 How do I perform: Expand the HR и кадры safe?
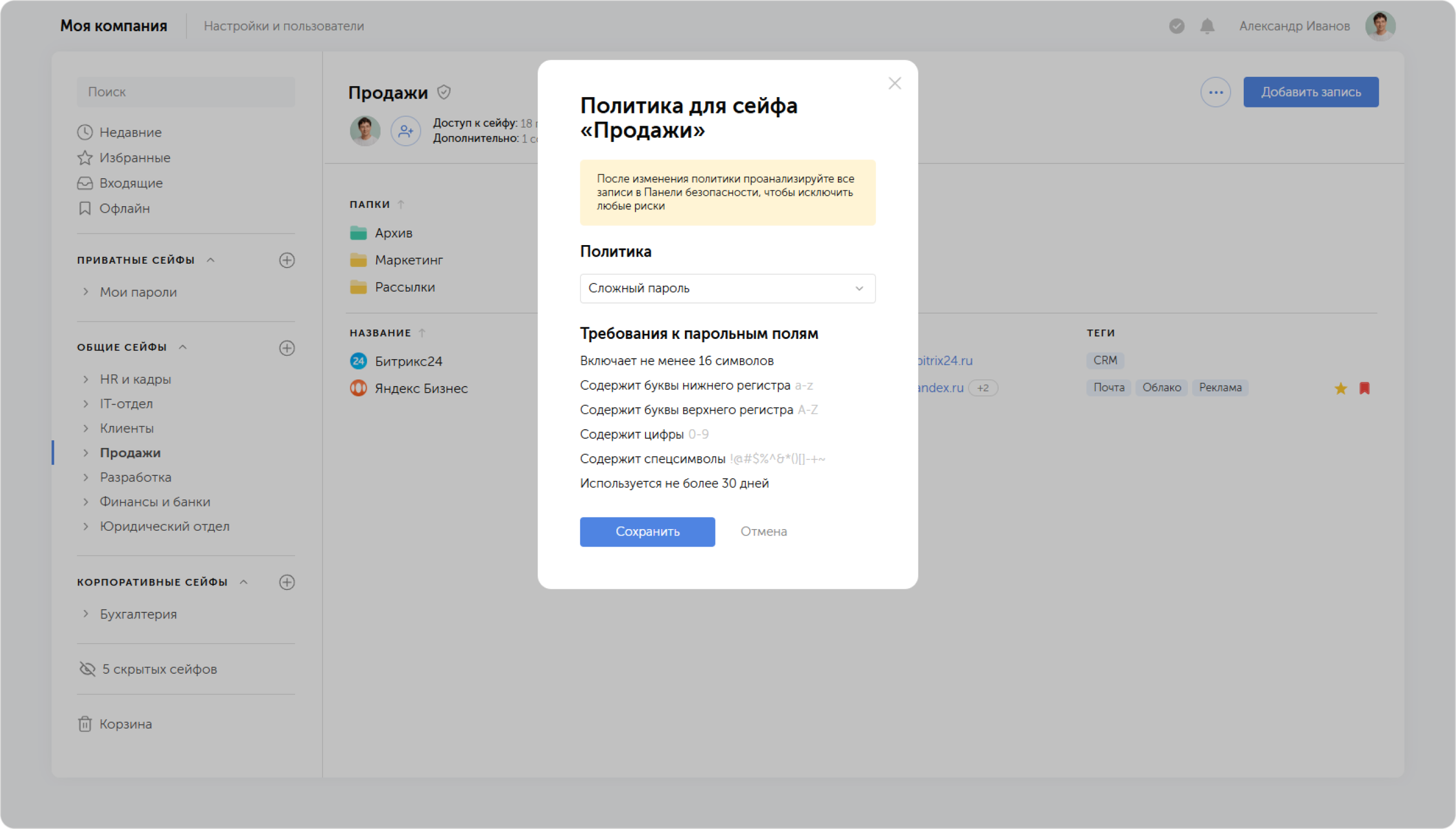[86, 379]
